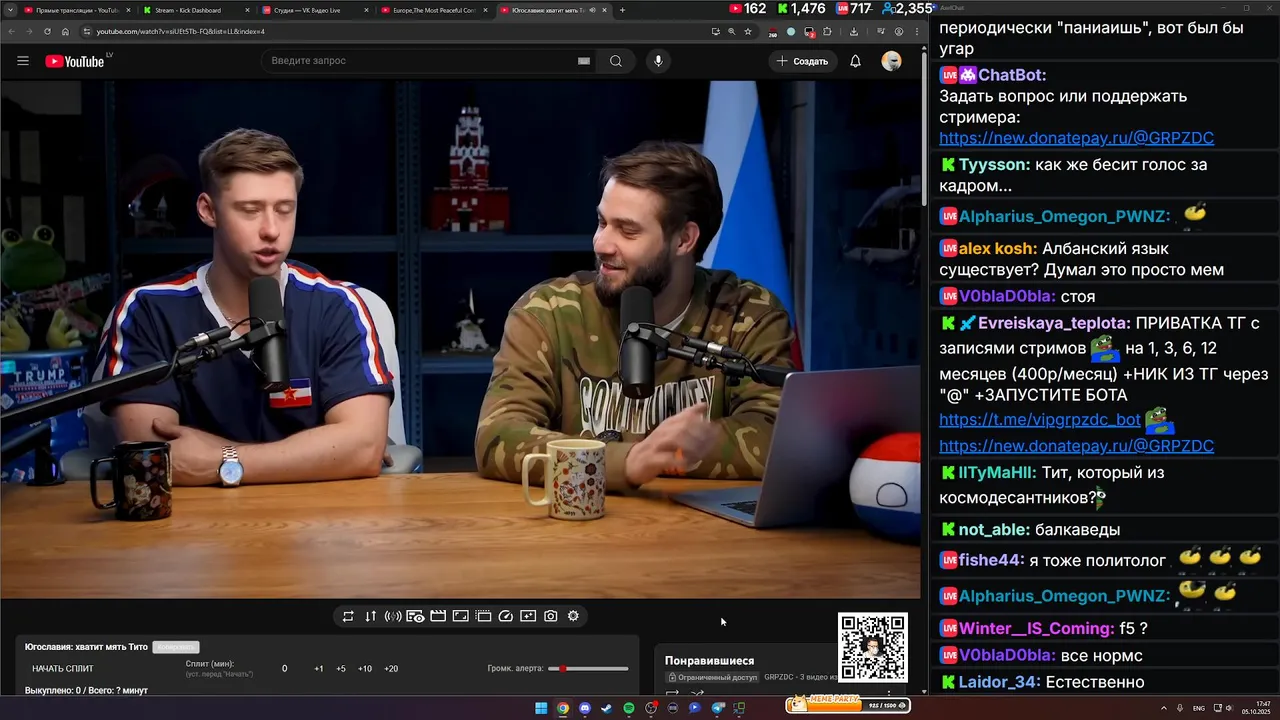Click the browser home button
Viewport: 1280px width, 720px height.
pos(65,31)
